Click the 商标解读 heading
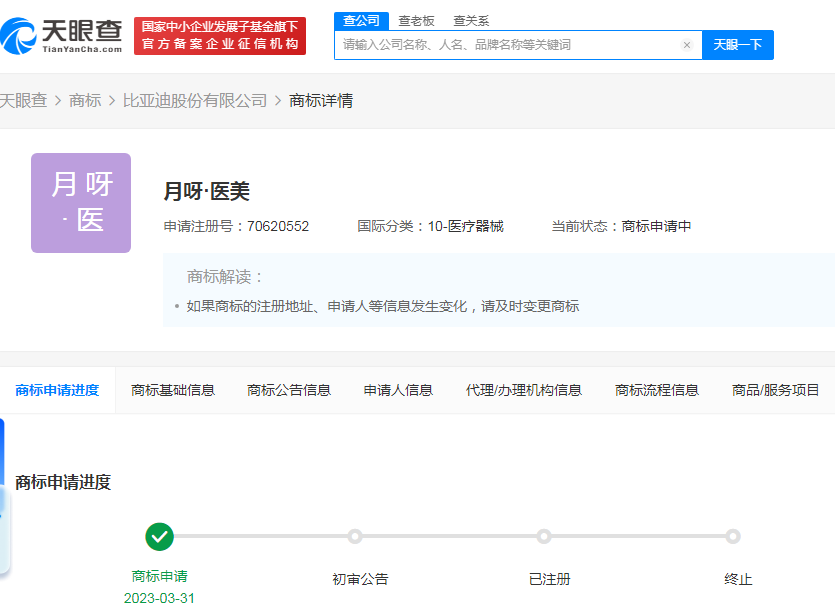Viewport: 835px width, 611px height. [225, 277]
